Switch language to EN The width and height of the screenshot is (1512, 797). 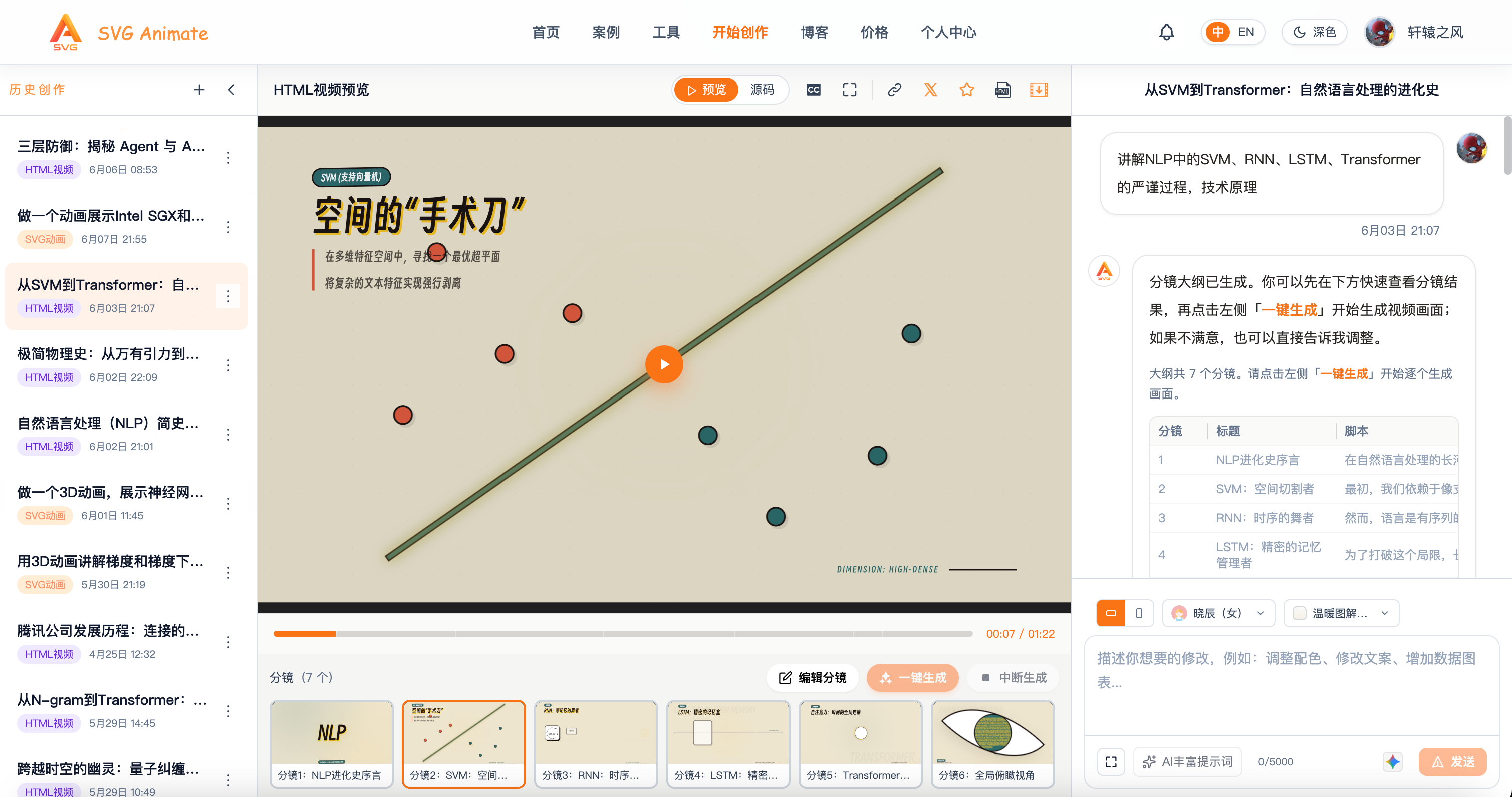pyautogui.click(x=1245, y=32)
